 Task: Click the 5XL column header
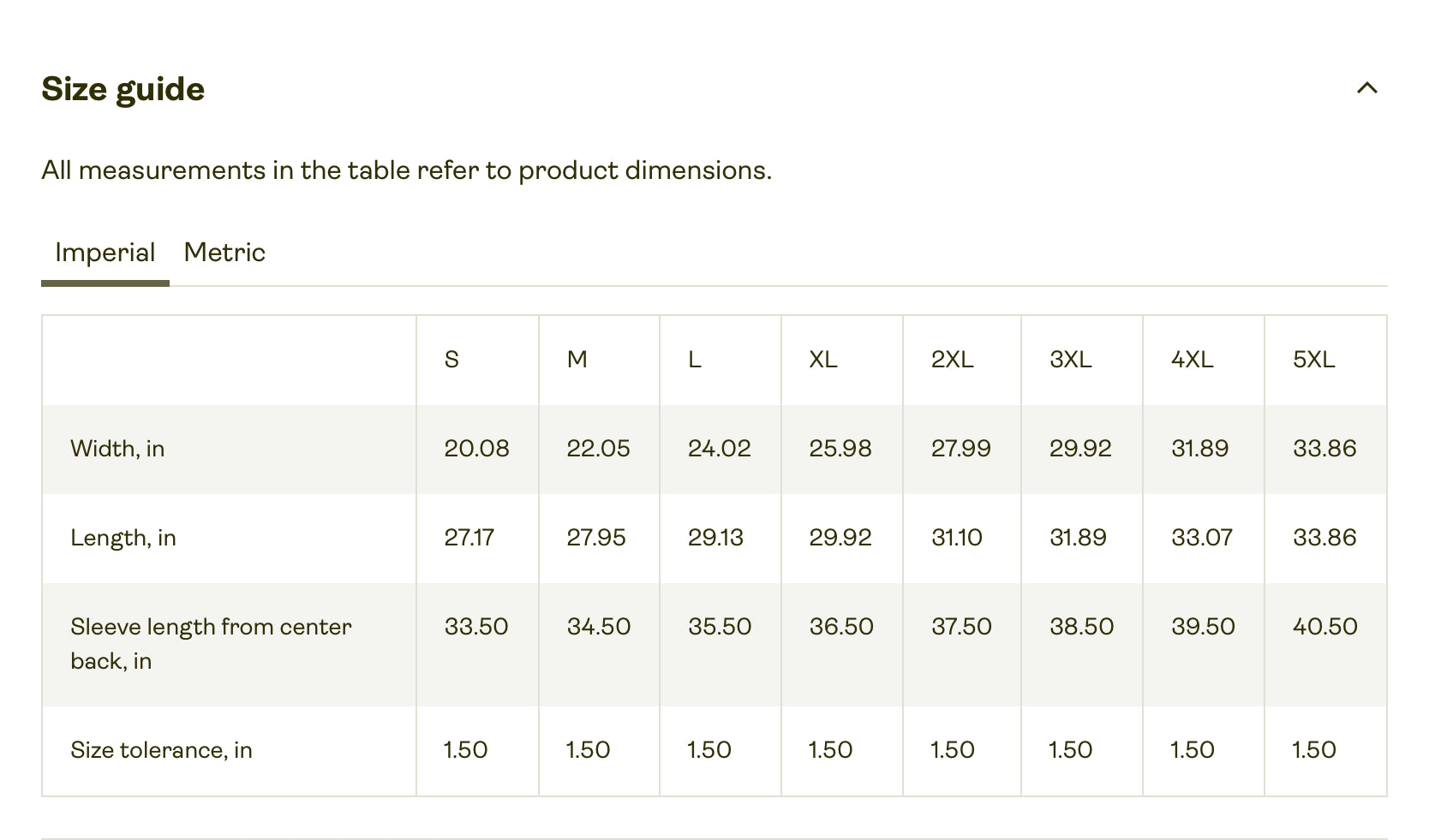click(x=1314, y=360)
